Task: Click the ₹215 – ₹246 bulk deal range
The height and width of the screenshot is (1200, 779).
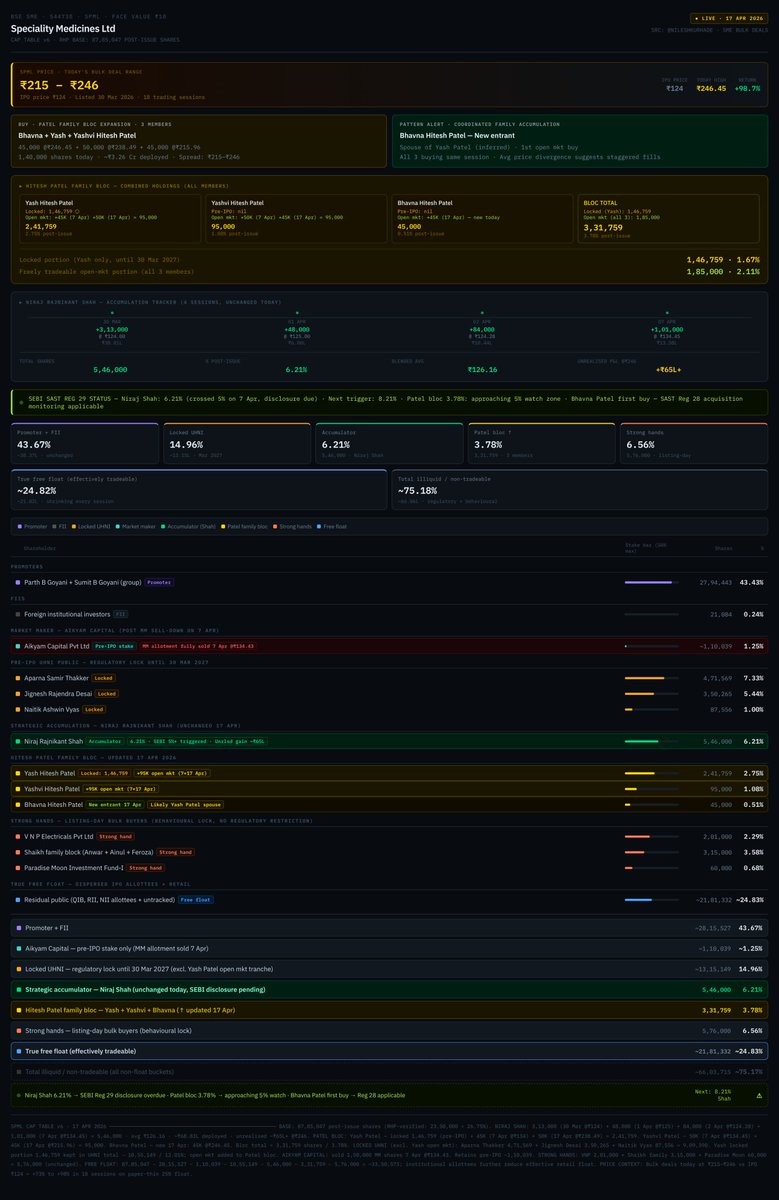Action: click(59, 86)
